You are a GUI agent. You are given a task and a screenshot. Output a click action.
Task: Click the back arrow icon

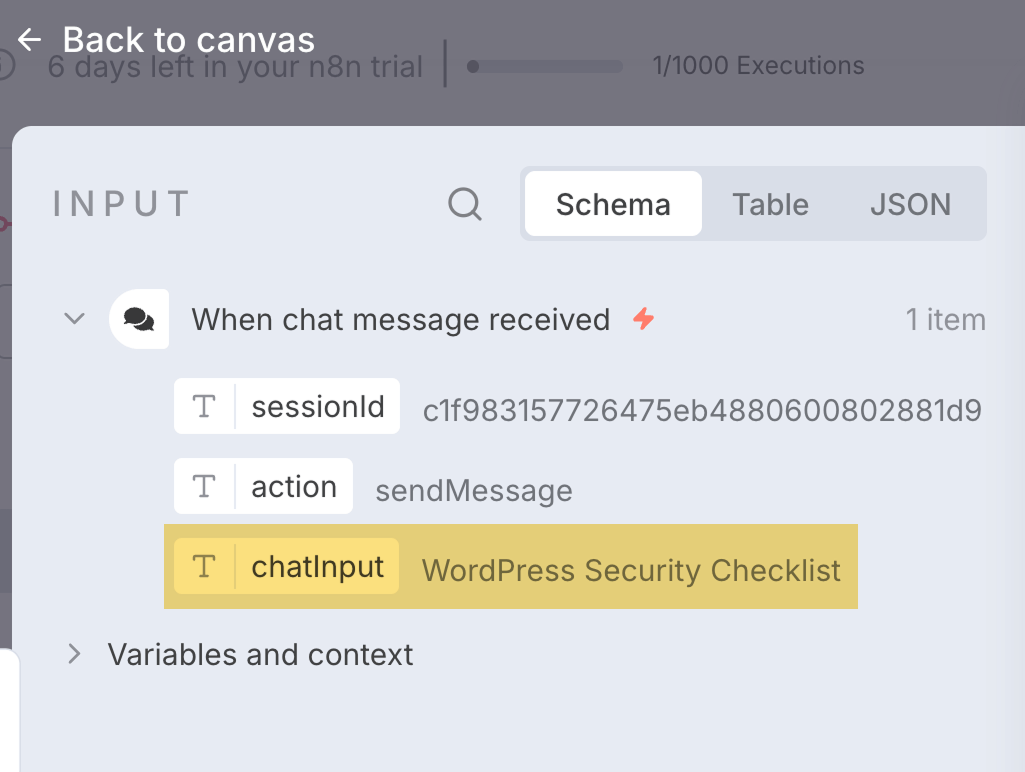pos(30,40)
